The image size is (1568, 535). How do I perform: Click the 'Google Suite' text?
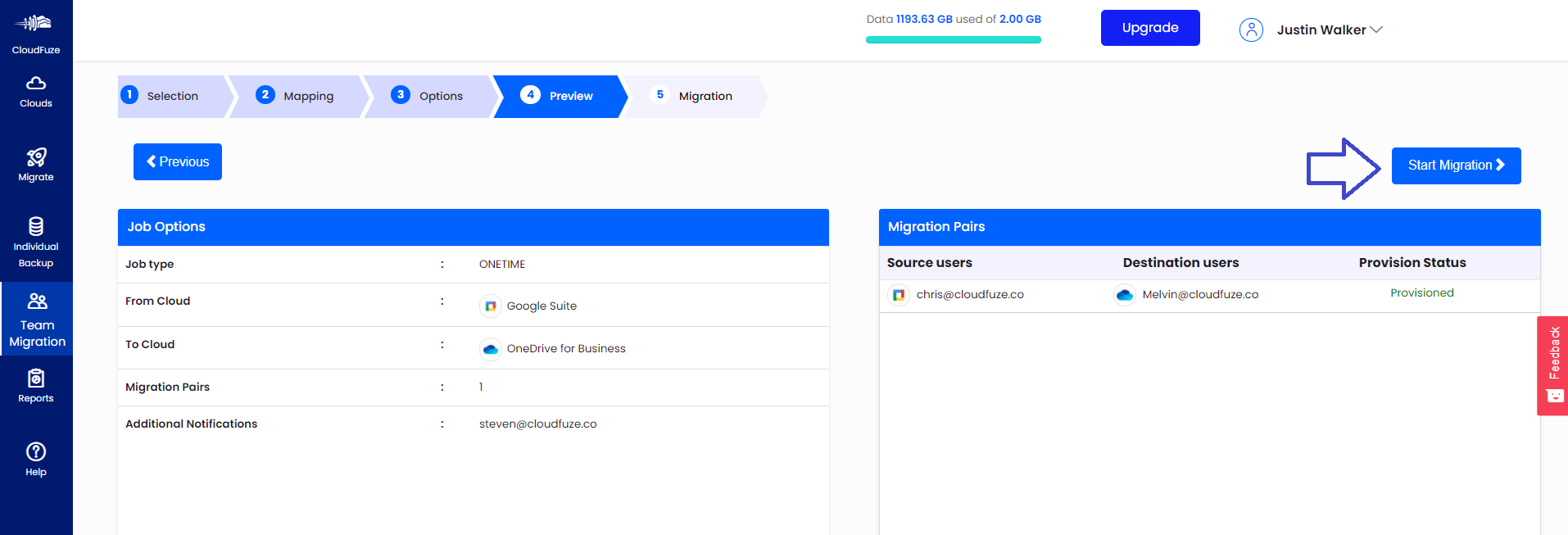pyautogui.click(x=542, y=306)
